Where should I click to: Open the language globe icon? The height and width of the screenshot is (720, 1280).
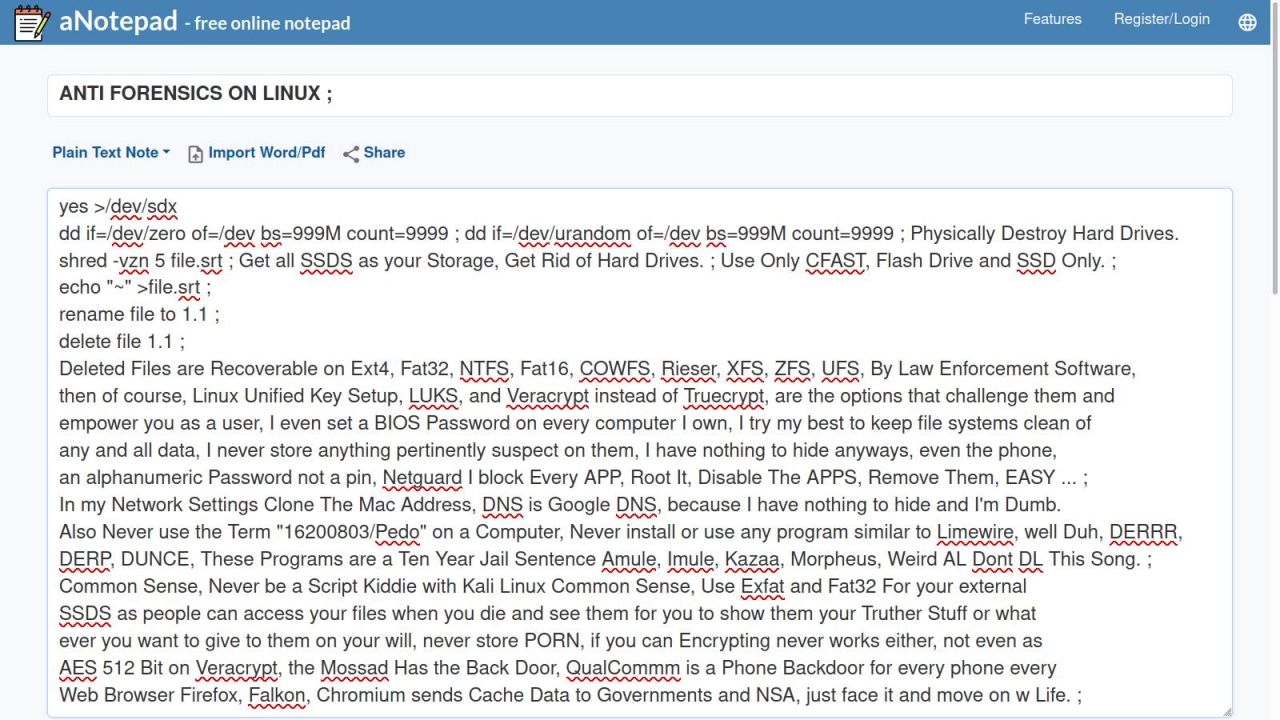pos(1247,22)
